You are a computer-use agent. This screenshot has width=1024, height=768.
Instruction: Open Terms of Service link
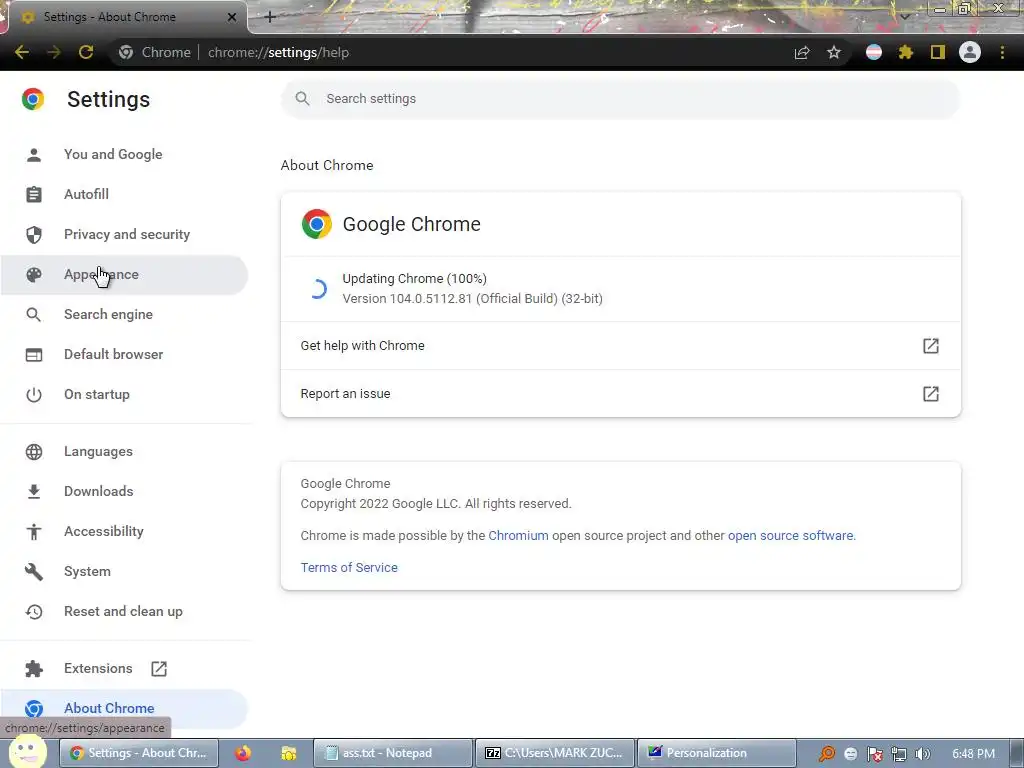coord(349,568)
